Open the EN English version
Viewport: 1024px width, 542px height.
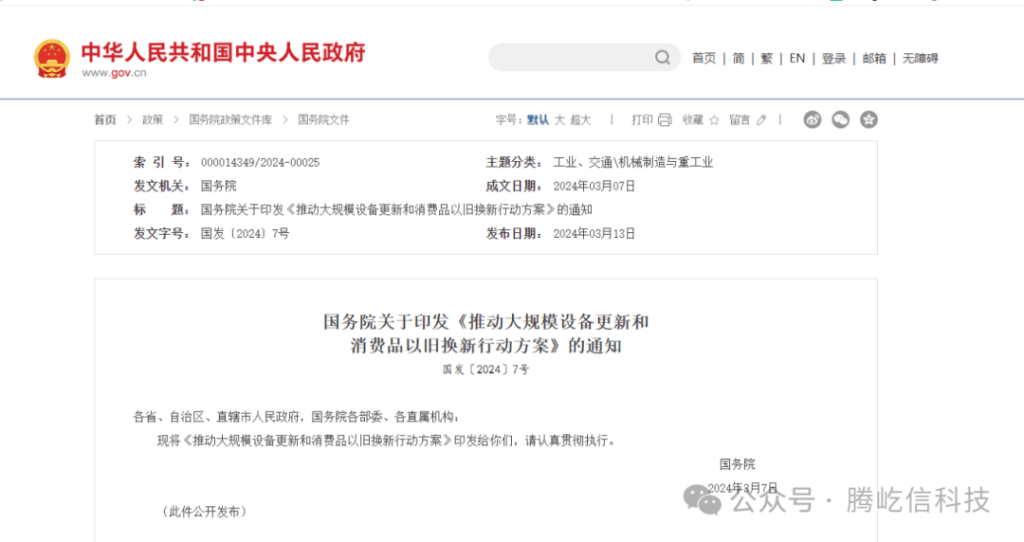(797, 58)
